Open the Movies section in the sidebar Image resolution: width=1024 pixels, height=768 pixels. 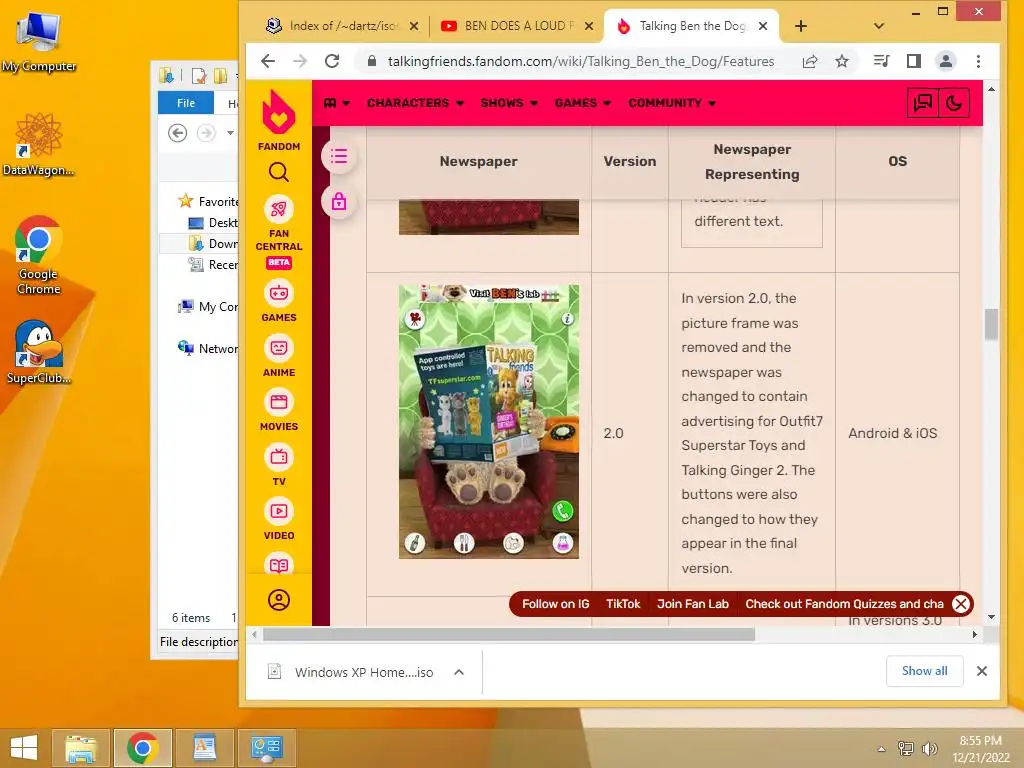(x=279, y=410)
